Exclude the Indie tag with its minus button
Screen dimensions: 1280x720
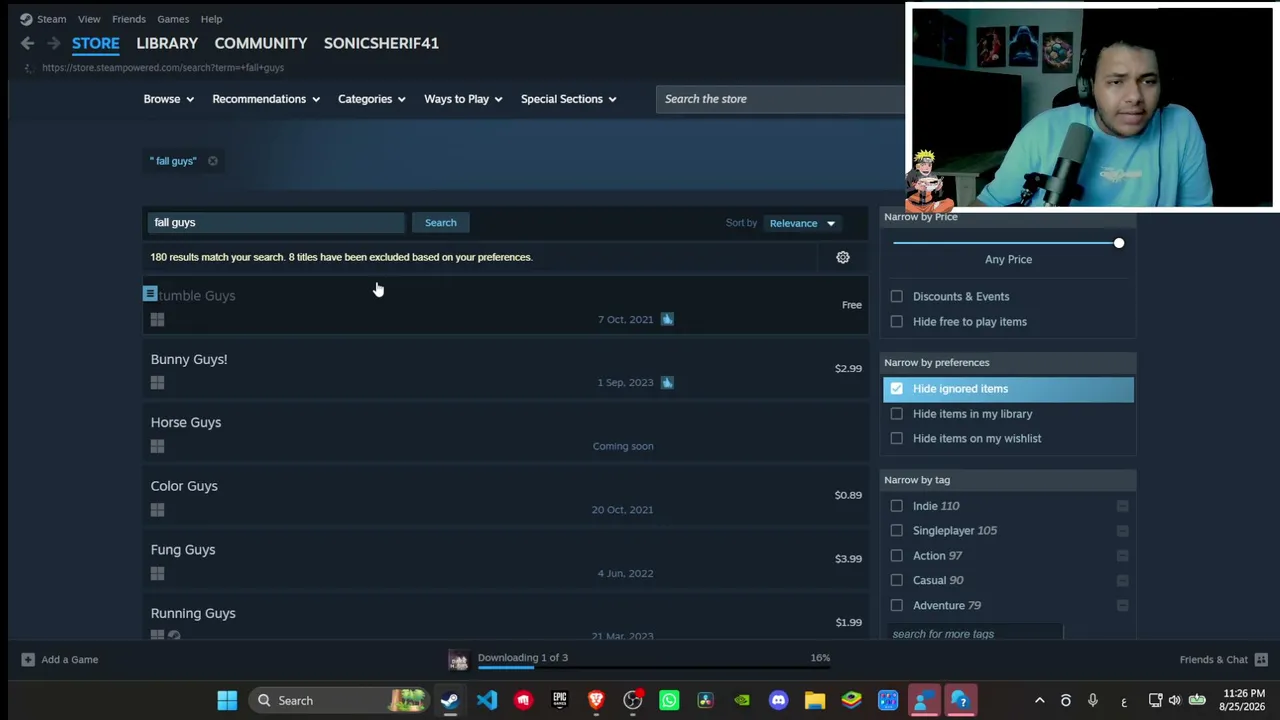click(1122, 506)
